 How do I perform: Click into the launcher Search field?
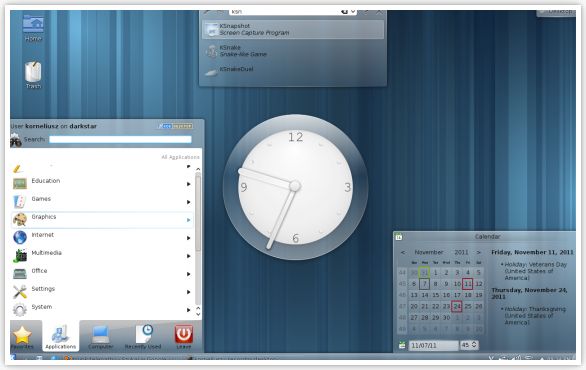click(x=120, y=139)
